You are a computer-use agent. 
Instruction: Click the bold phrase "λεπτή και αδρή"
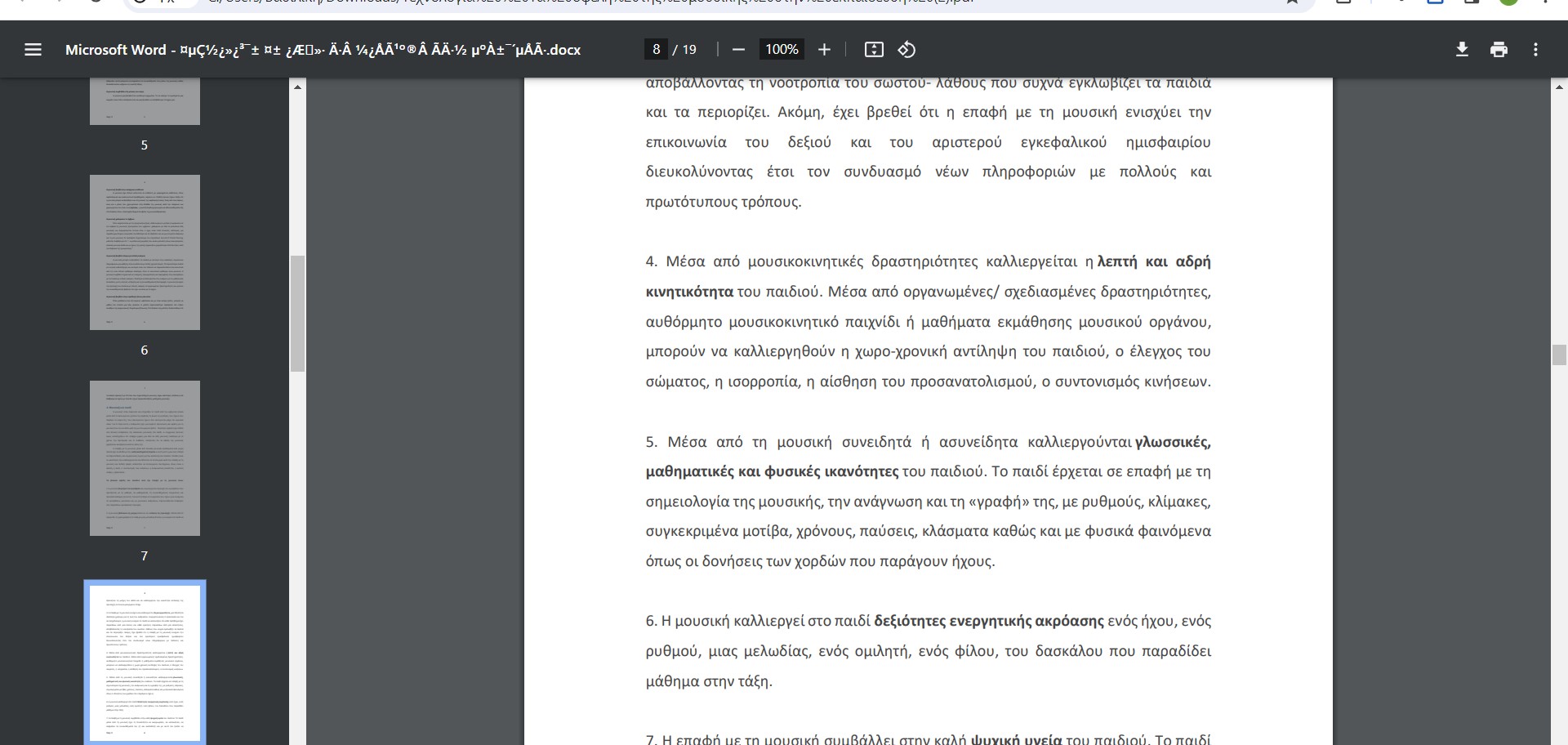click(x=1154, y=262)
